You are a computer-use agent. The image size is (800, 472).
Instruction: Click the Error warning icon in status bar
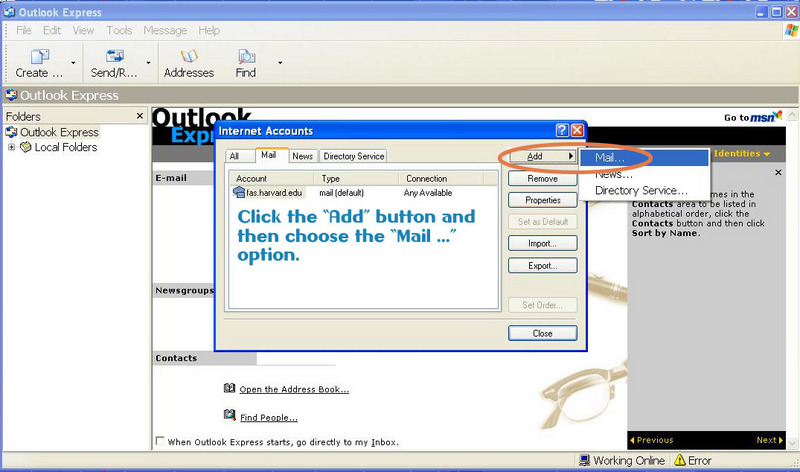click(x=679, y=461)
